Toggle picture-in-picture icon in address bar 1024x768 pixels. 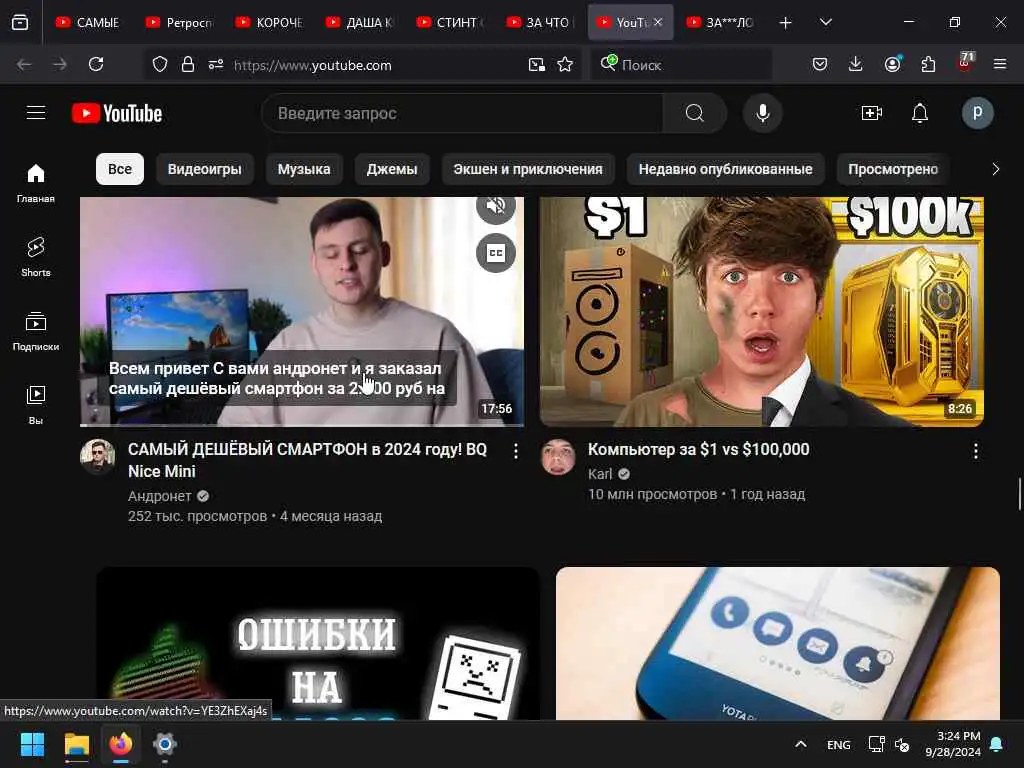point(536,64)
